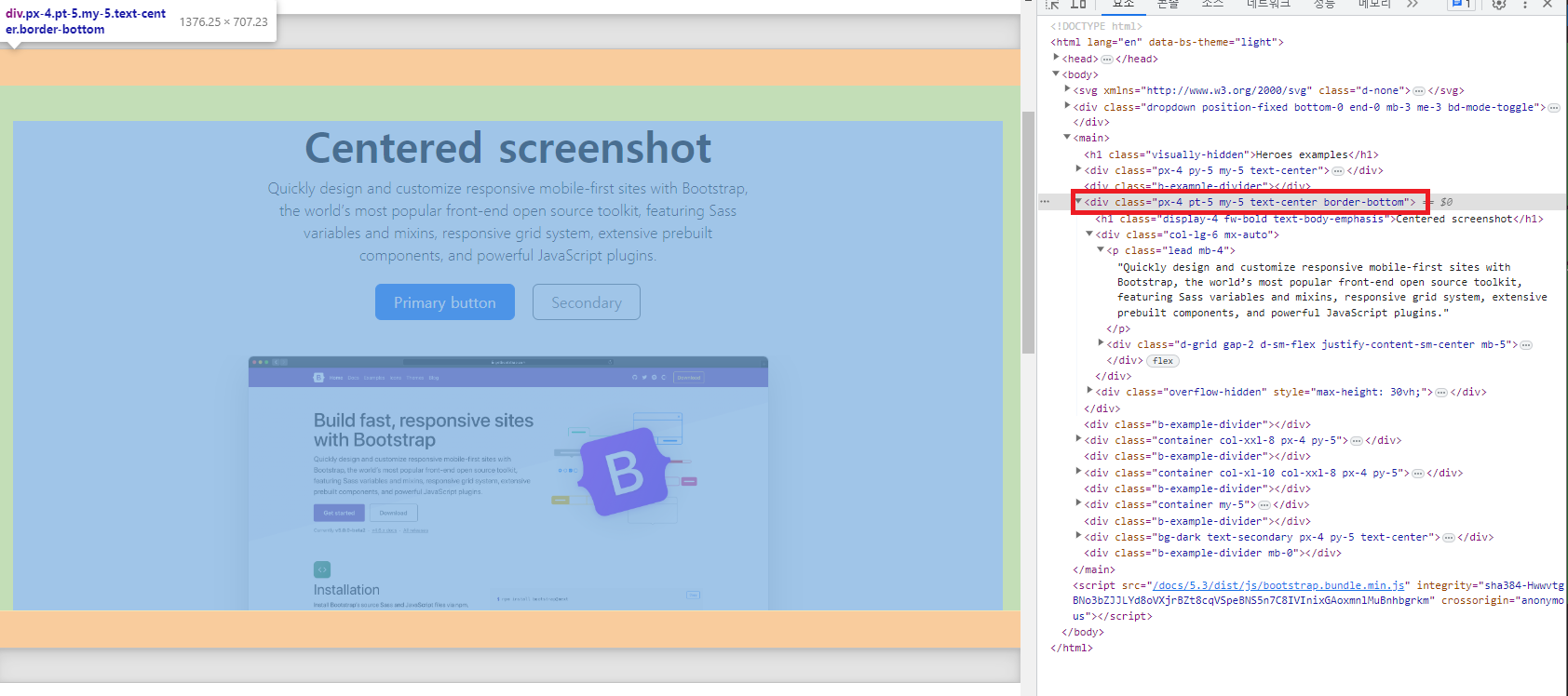The height and width of the screenshot is (696, 1568).
Task: Collapse the col-lg-6 mx-auto div arrow
Action: (1090, 234)
